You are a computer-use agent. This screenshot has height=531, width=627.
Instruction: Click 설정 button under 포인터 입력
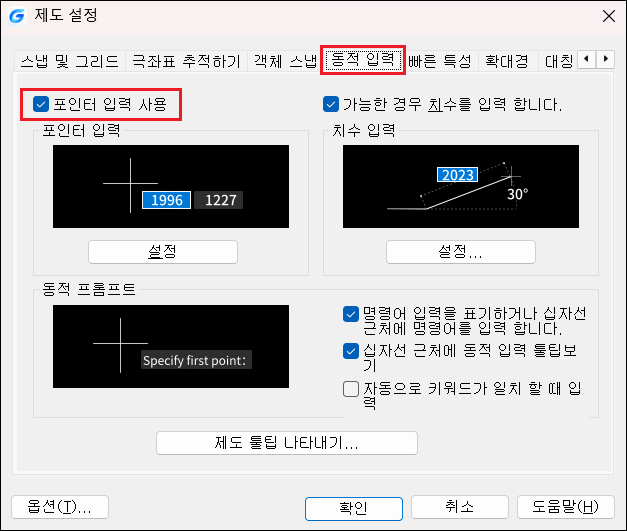point(163,252)
